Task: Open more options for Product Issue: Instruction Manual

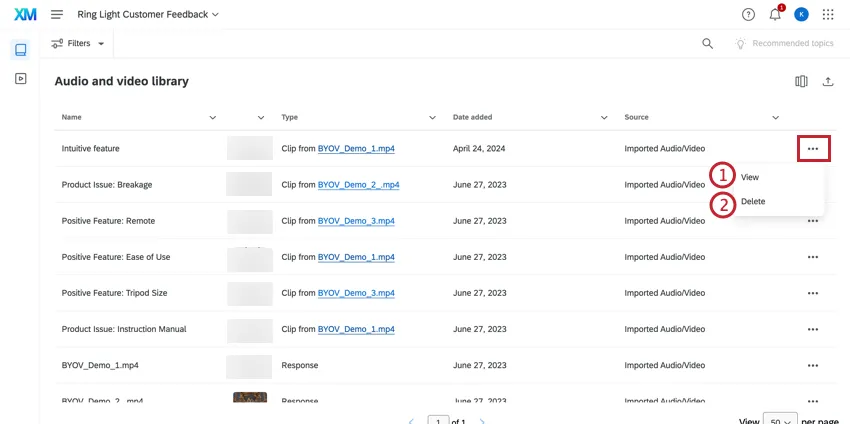Action: click(812, 329)
